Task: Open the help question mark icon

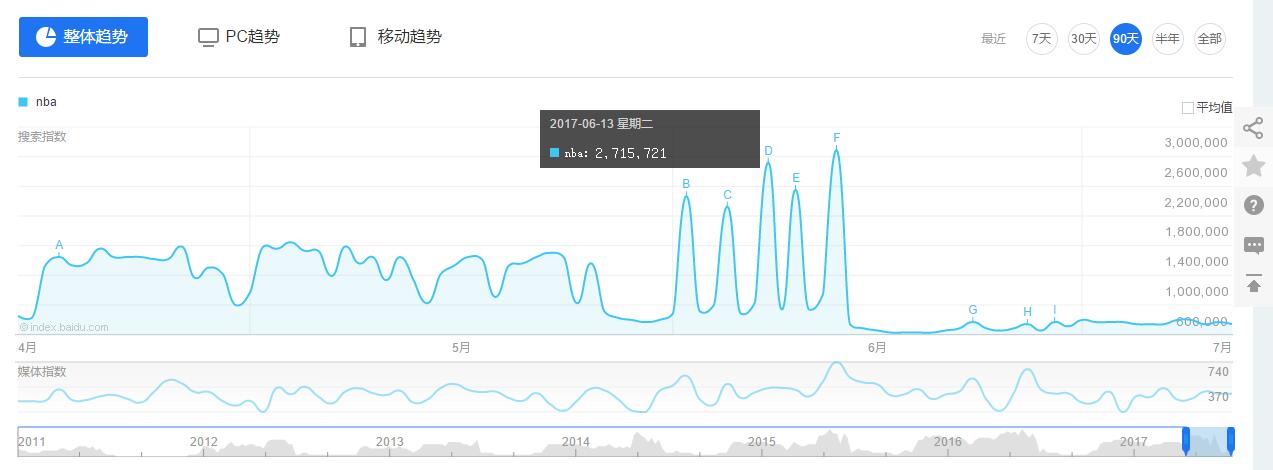Action: (x=1253, y=205)
